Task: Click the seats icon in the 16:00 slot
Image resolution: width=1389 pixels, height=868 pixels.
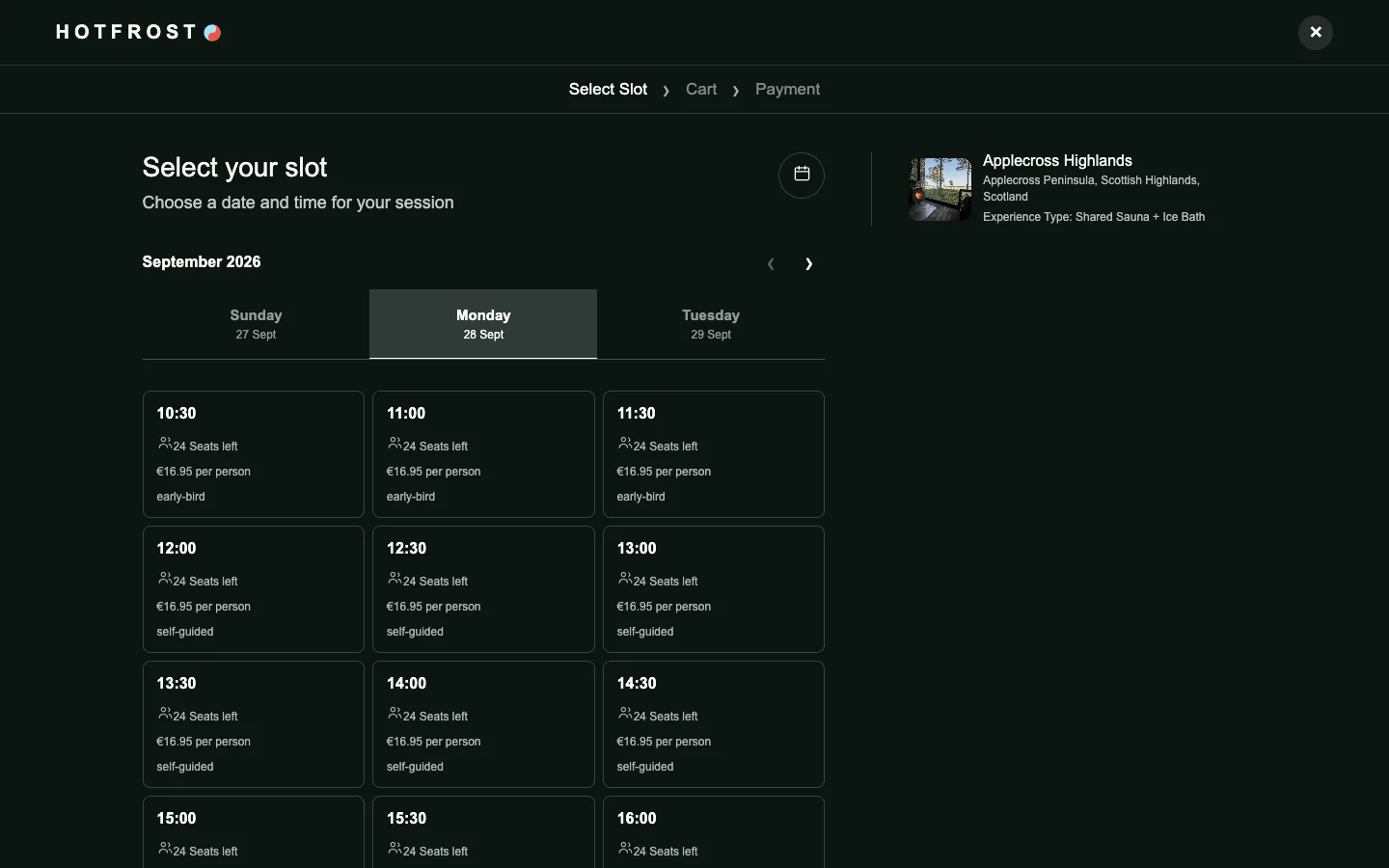Action: click(x=625, y=849)
